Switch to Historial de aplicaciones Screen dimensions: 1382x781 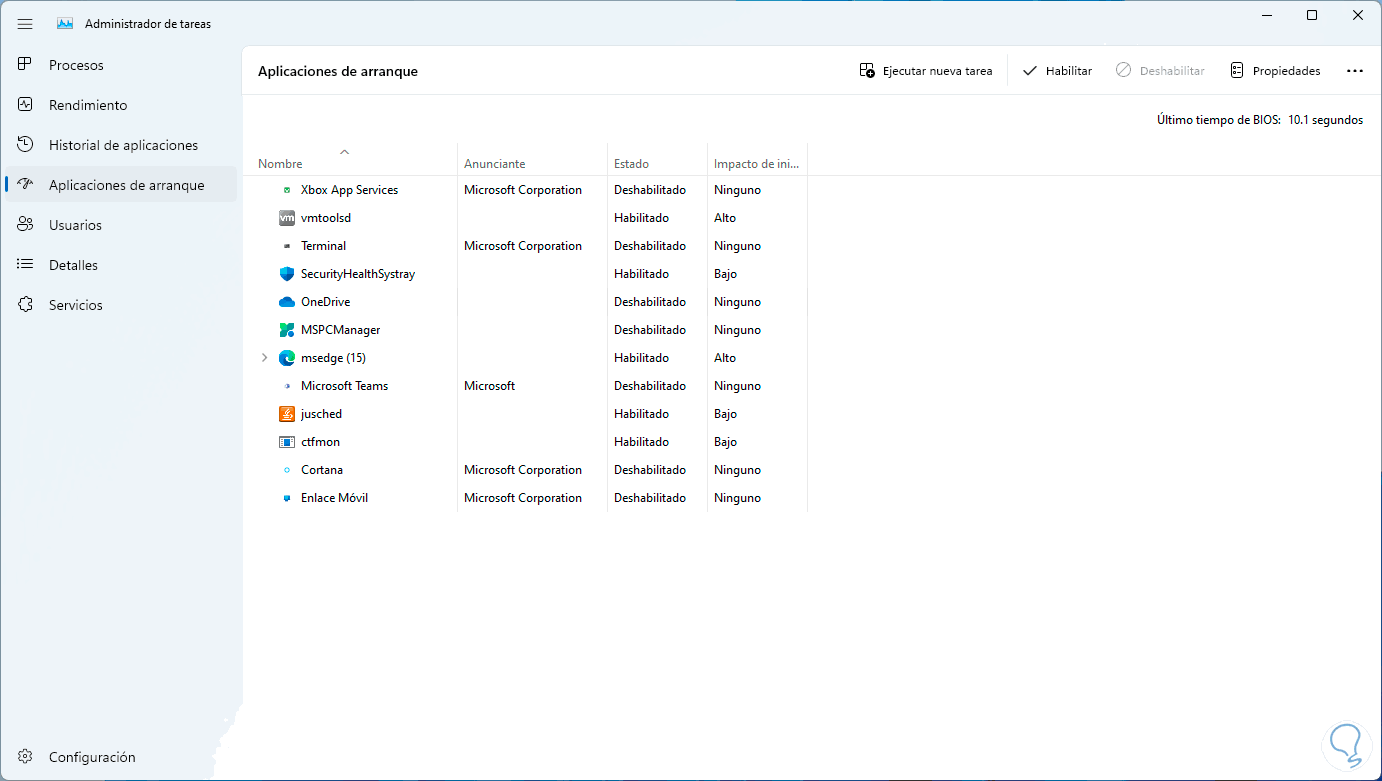tap(123, 145)
